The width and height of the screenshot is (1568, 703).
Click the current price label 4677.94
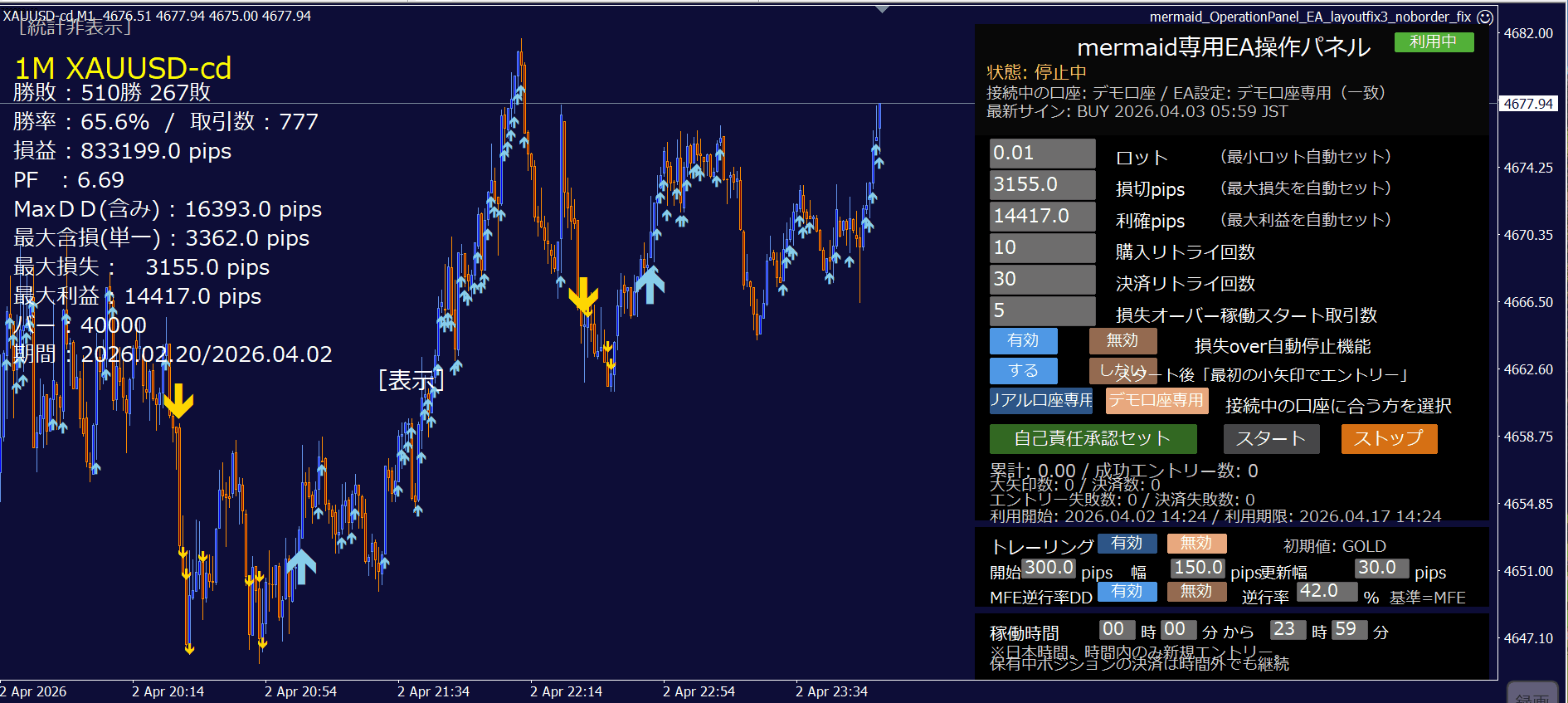(1528, 104)
